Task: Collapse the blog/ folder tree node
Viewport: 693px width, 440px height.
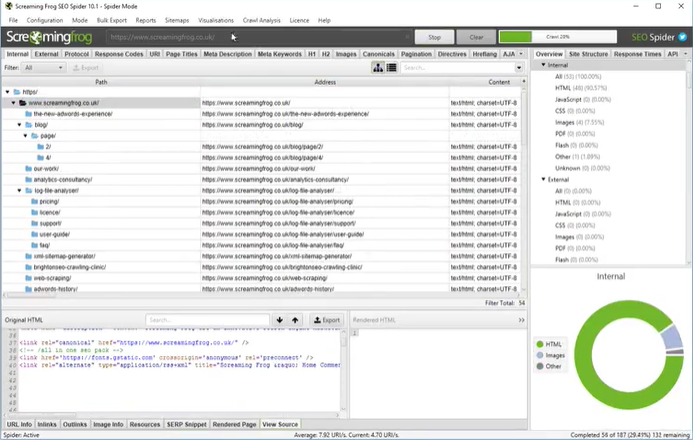Action: (x=19, y=125)
